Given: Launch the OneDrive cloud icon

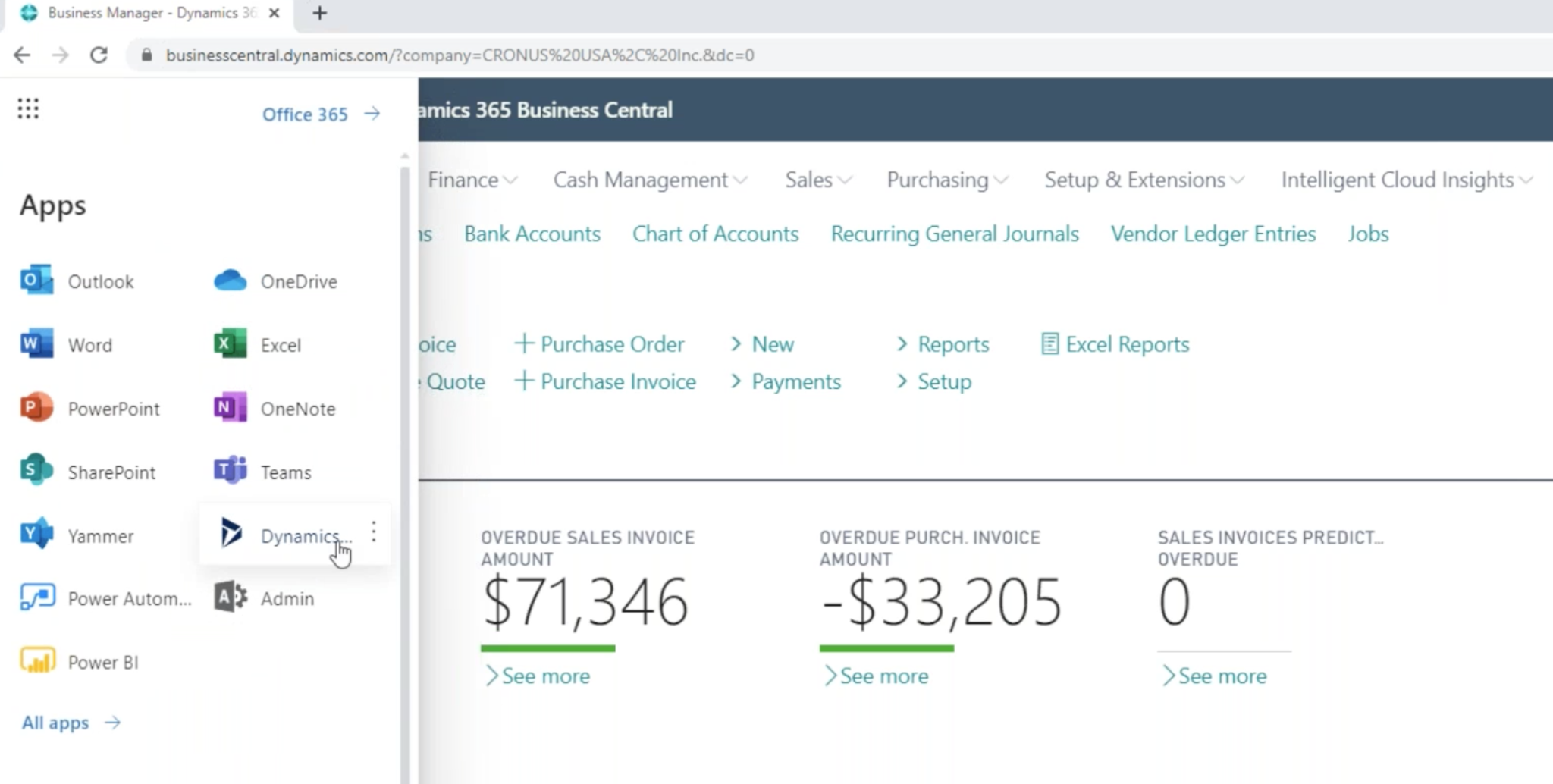Looking at the screenshot, I should (230, 281).
